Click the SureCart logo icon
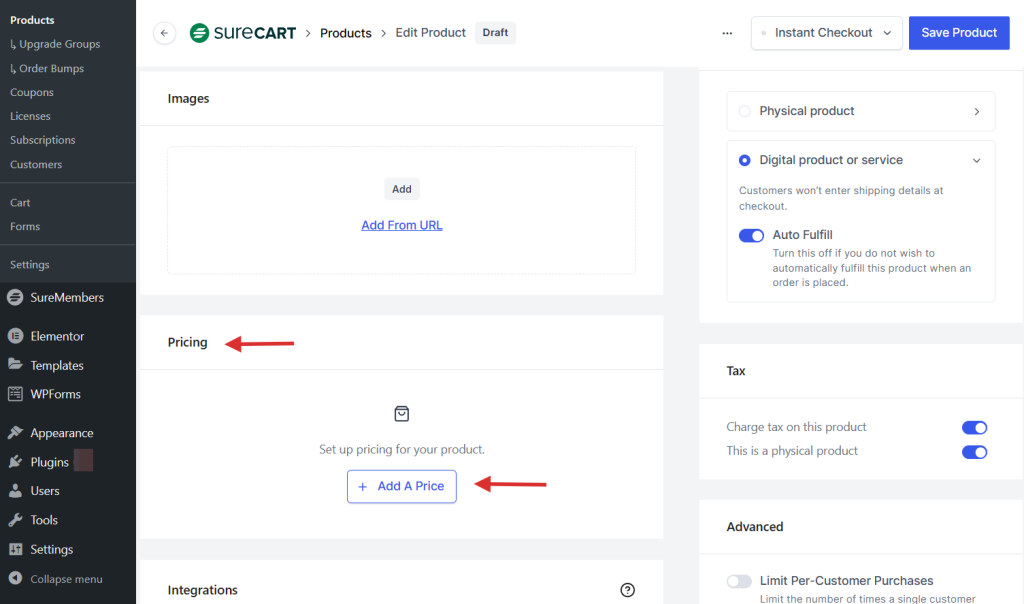 coord(199,33)
